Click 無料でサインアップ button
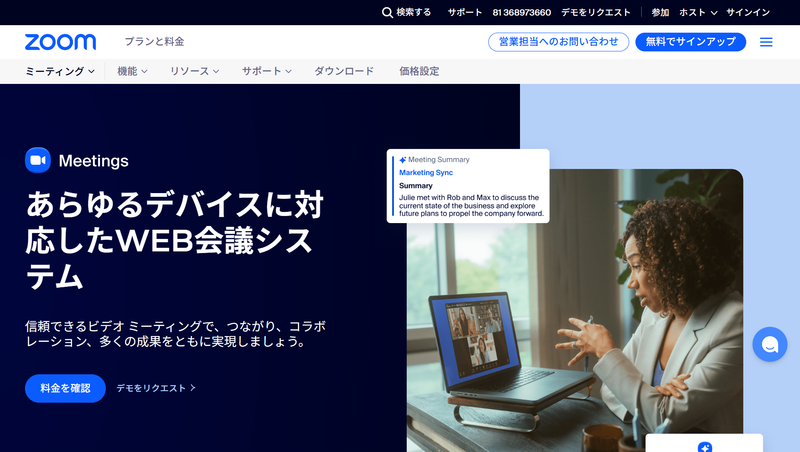Screen dimensions: 800x452 coord(690,42)
